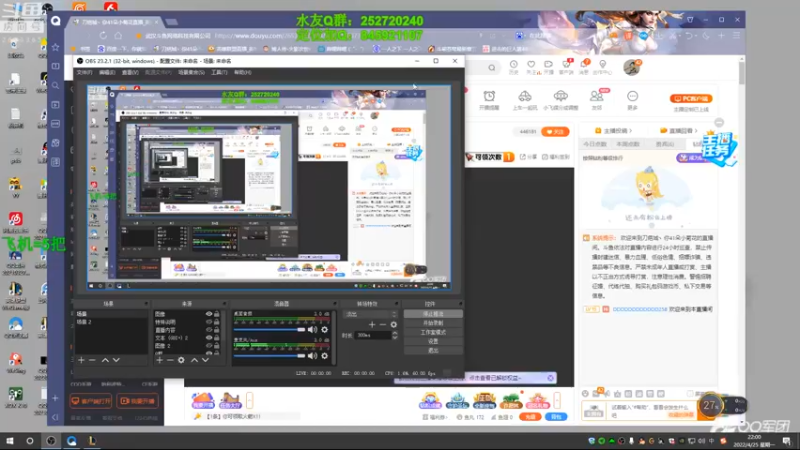The height and width of the screenshot is (450, 800).
Task: Open microphone audio settings gear in mixer
Action: pos(324,356)
